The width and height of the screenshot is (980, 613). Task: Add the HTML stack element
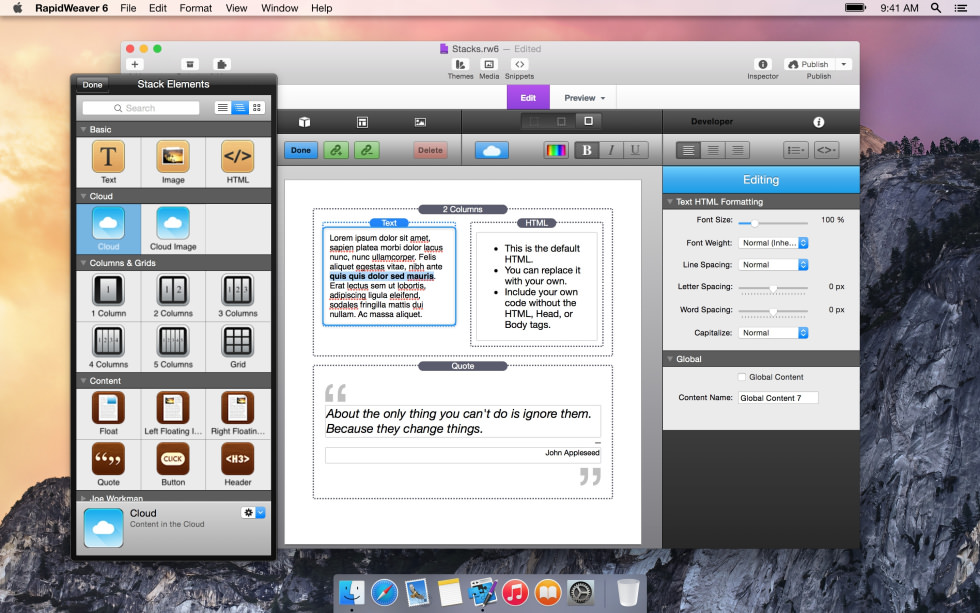(x=238, y=162)
